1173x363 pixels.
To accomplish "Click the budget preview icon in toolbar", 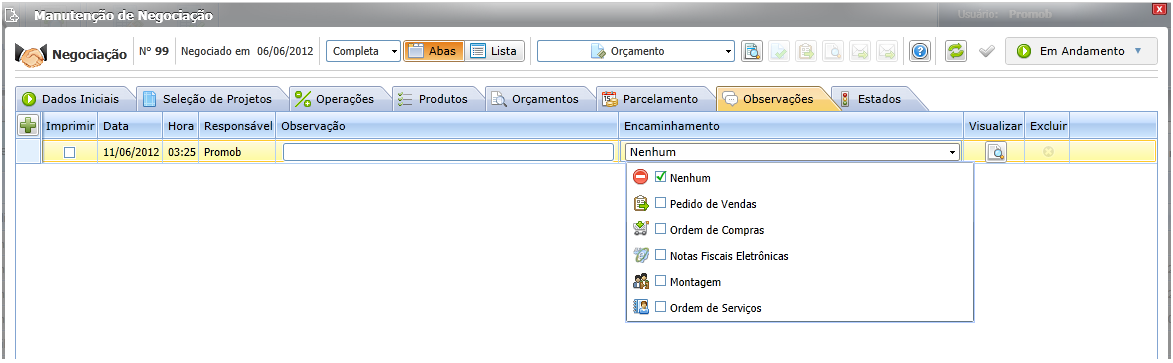I will tap(751, 51).
